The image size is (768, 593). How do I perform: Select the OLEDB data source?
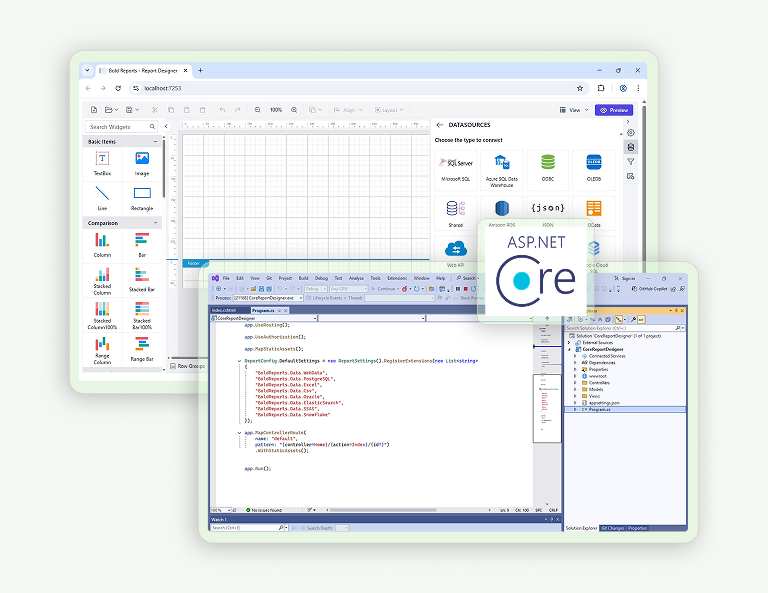594,170
